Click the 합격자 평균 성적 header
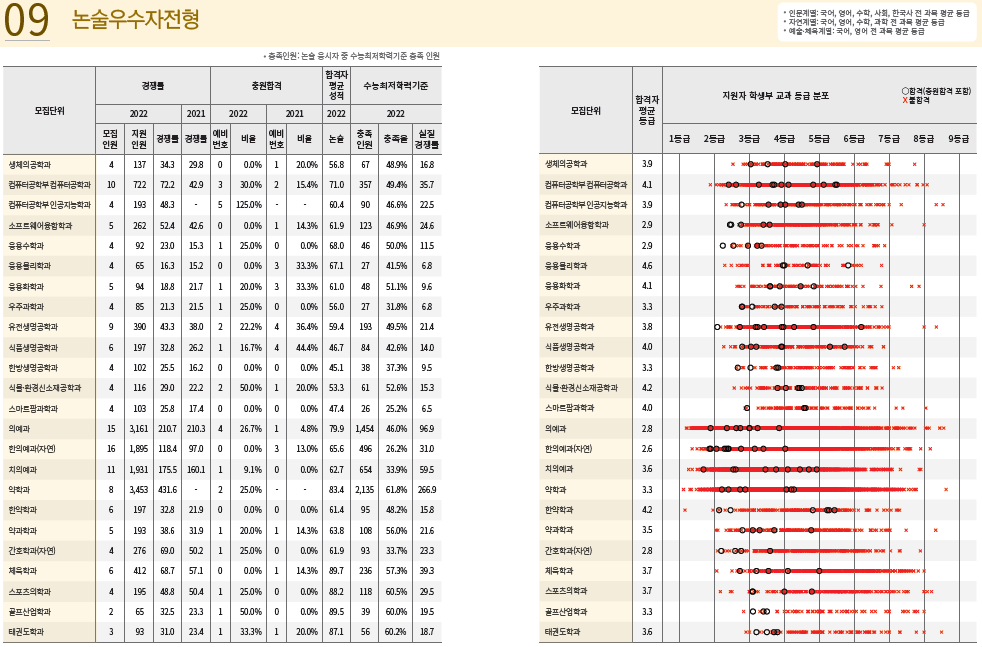 point(336,85)
